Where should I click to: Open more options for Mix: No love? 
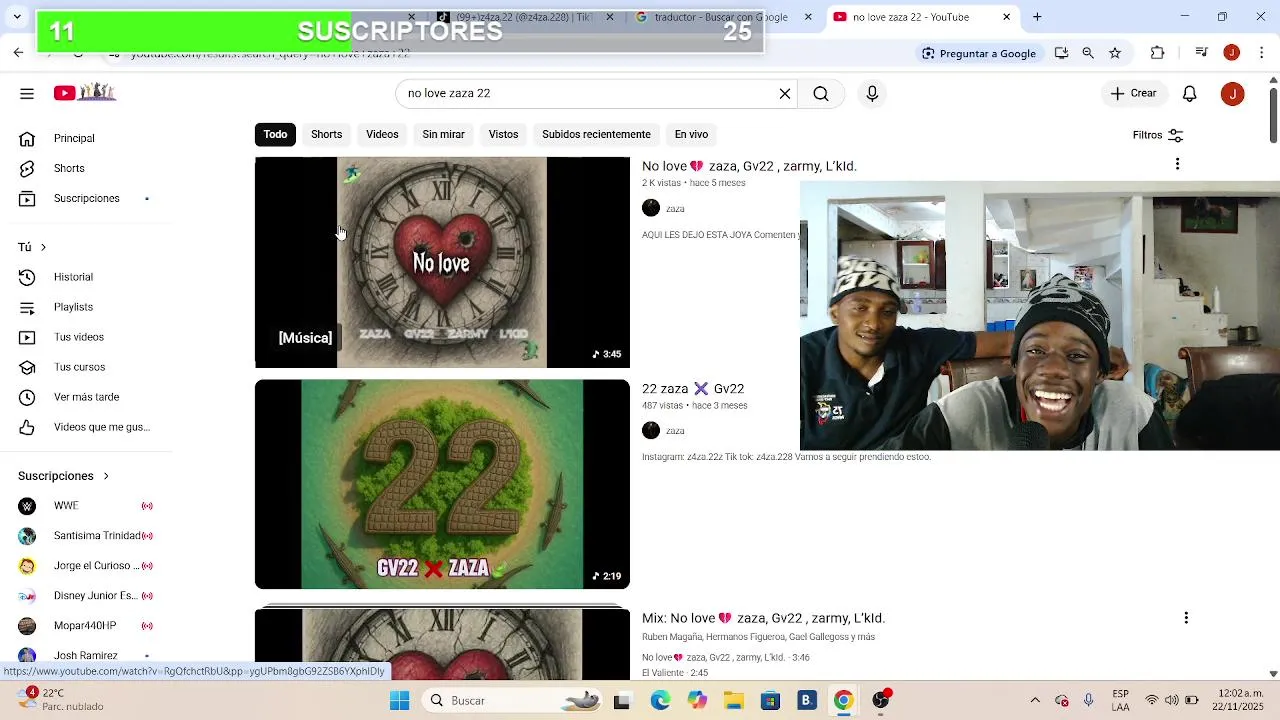pyautogui.click(x=1186, y=618)
